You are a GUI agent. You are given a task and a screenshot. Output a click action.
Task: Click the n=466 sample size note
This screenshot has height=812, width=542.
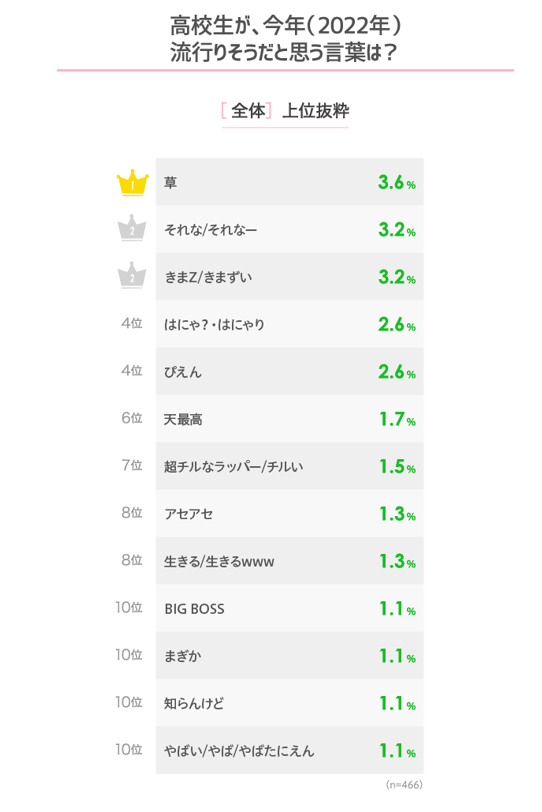click(x=404, y=785)
